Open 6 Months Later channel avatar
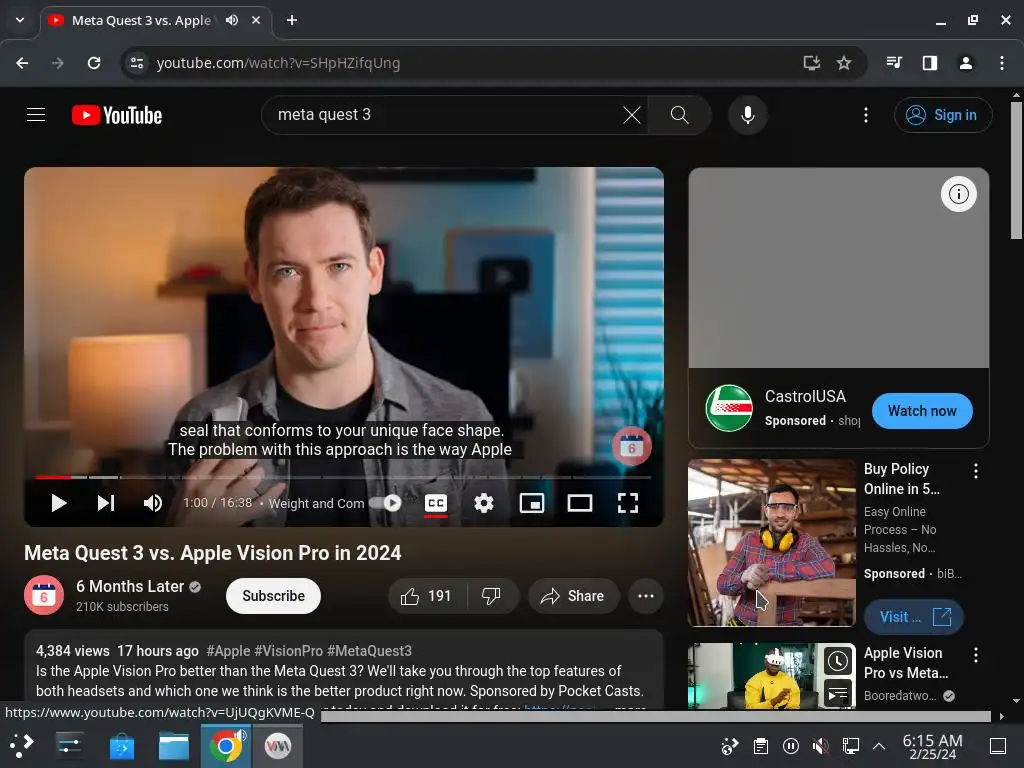1024x768 pixels. pos(44,596)
